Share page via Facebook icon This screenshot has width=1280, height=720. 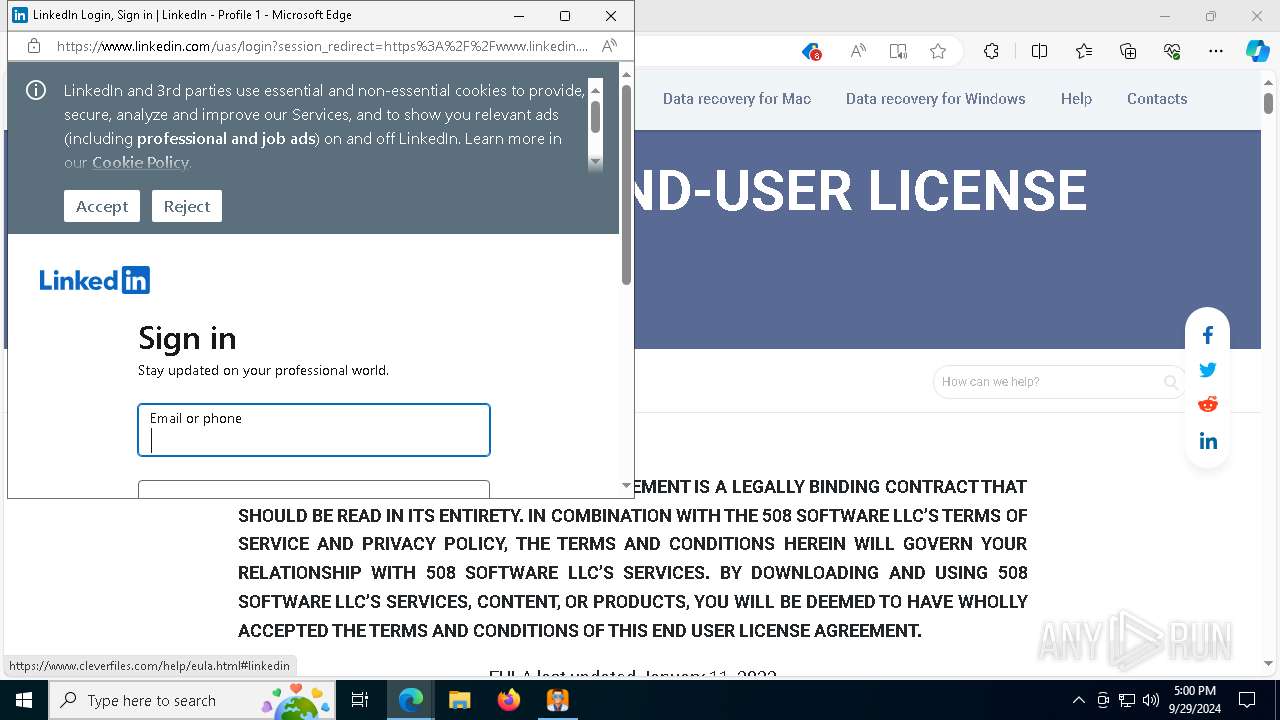point(1208,335)
